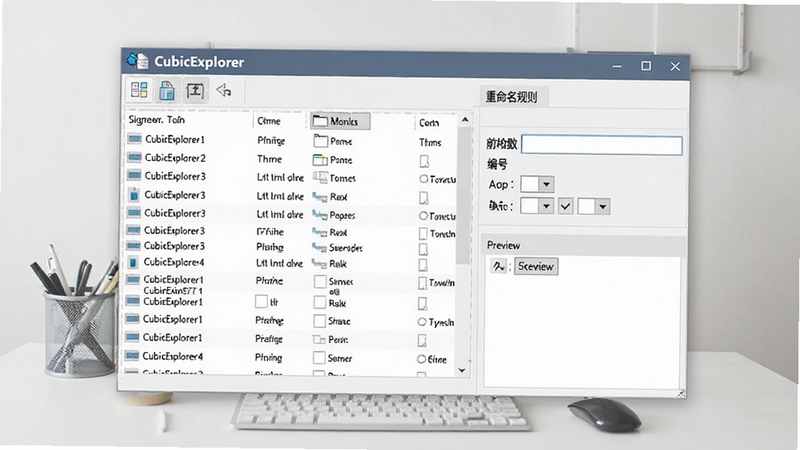Click the folder icon beside "Pome"
This screenshot has width=800, height=450.
[320, 141]
